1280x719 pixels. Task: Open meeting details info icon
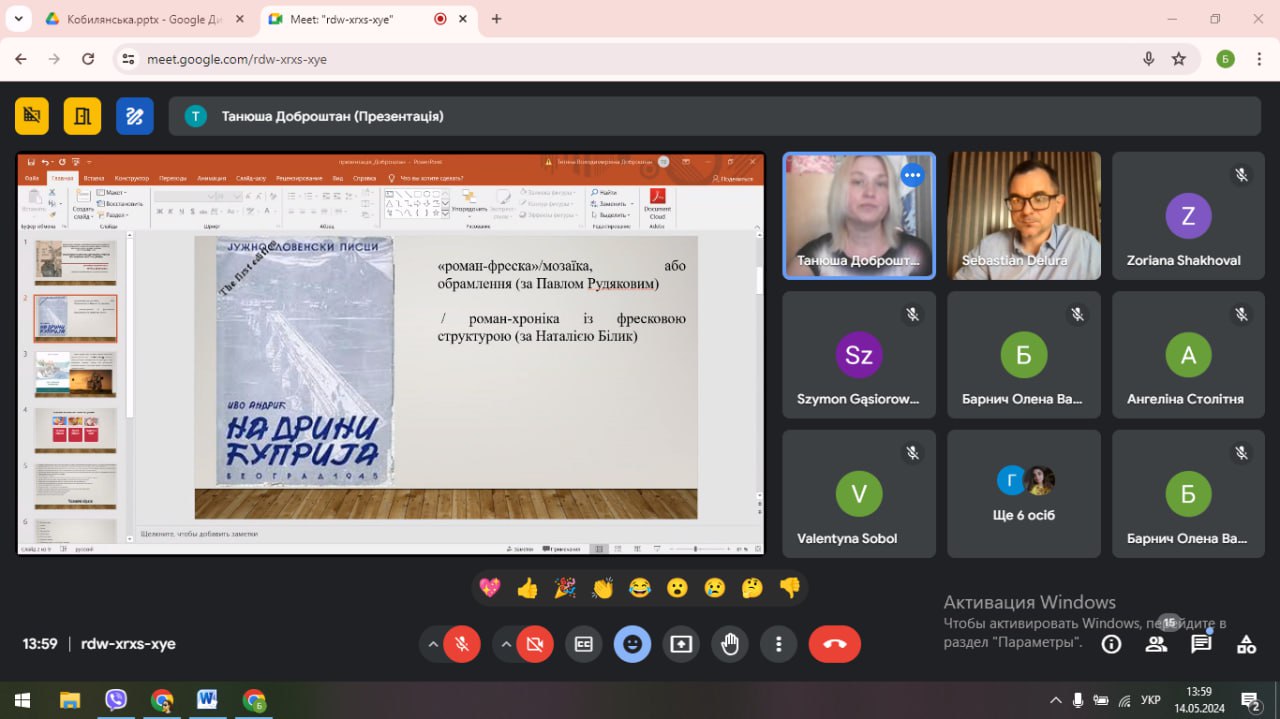[1111, 644]
